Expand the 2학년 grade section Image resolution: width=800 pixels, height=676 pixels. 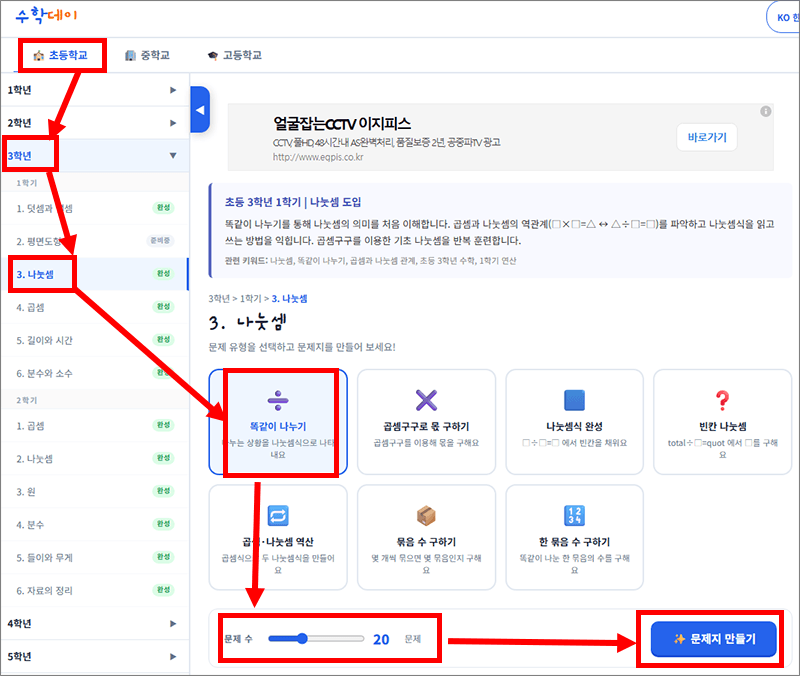(x=95, y=123)
